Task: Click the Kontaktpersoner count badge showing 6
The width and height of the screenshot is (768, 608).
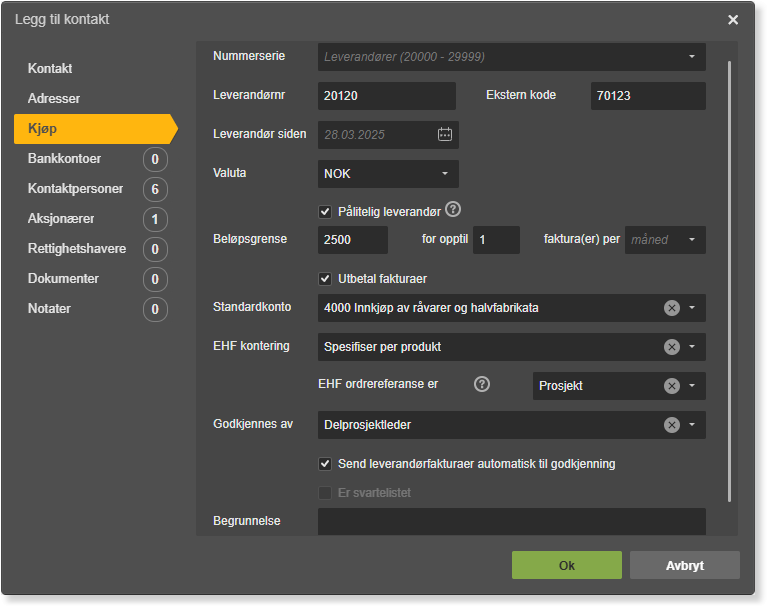Action: coord(155,189)
